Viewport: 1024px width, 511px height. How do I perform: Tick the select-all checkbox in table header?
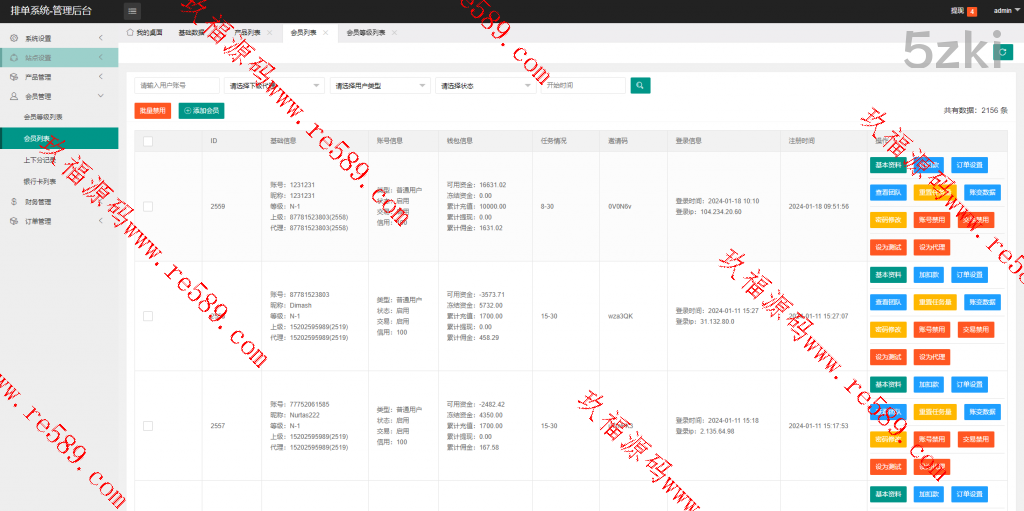pyautogui.click(x=148, y=141)
